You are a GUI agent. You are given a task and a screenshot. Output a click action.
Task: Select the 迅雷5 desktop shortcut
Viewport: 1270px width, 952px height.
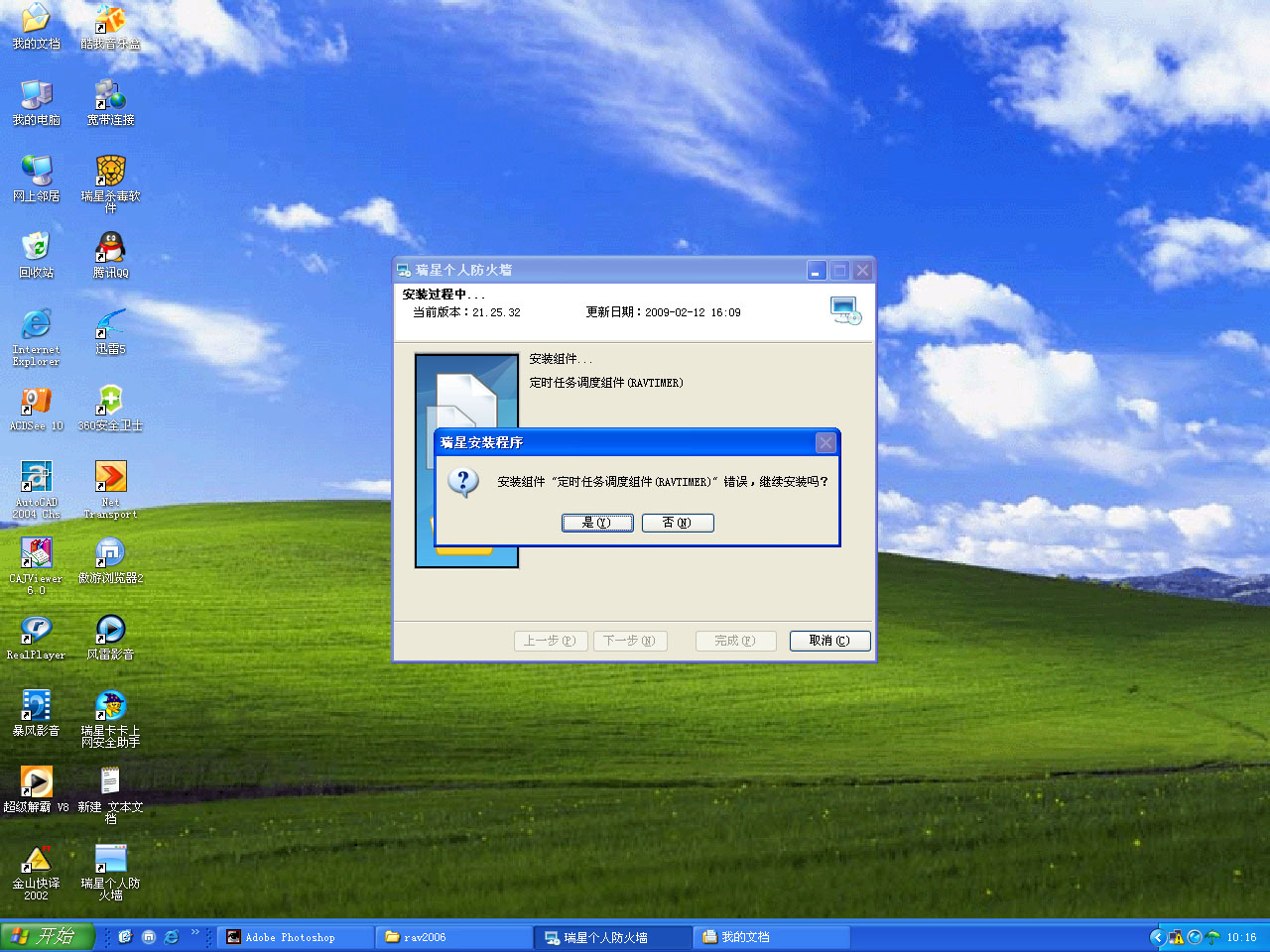110,331
